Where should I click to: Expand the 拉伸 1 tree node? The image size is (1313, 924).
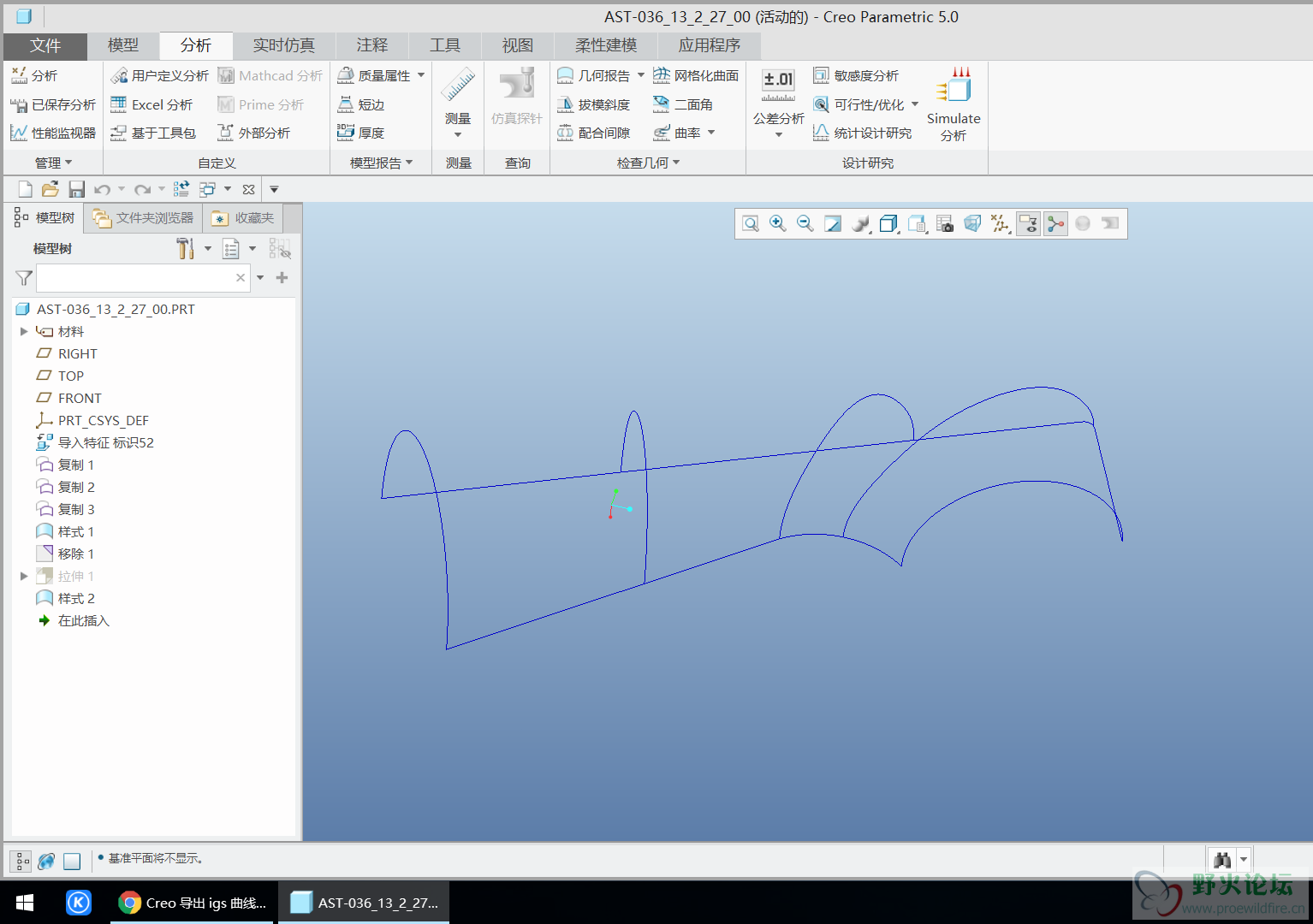point(24,577)
